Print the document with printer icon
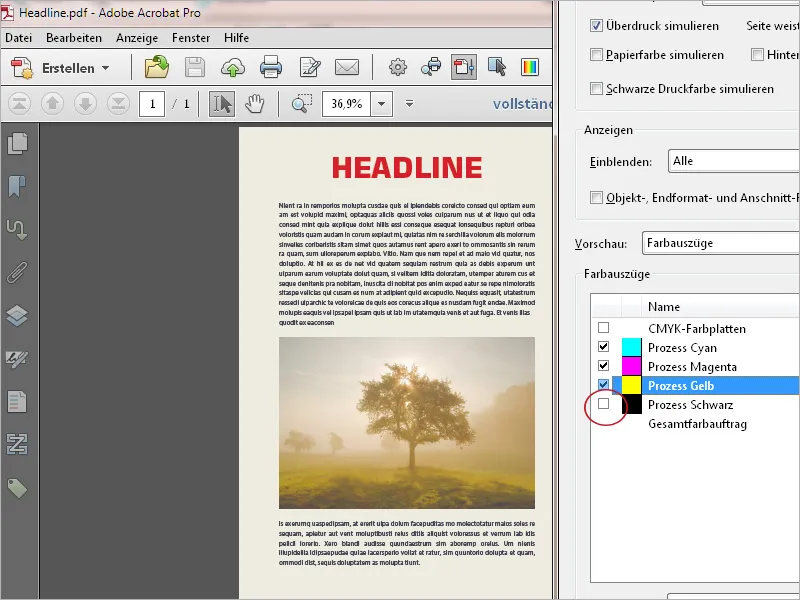The image size is (800, 600). (270, 67)
